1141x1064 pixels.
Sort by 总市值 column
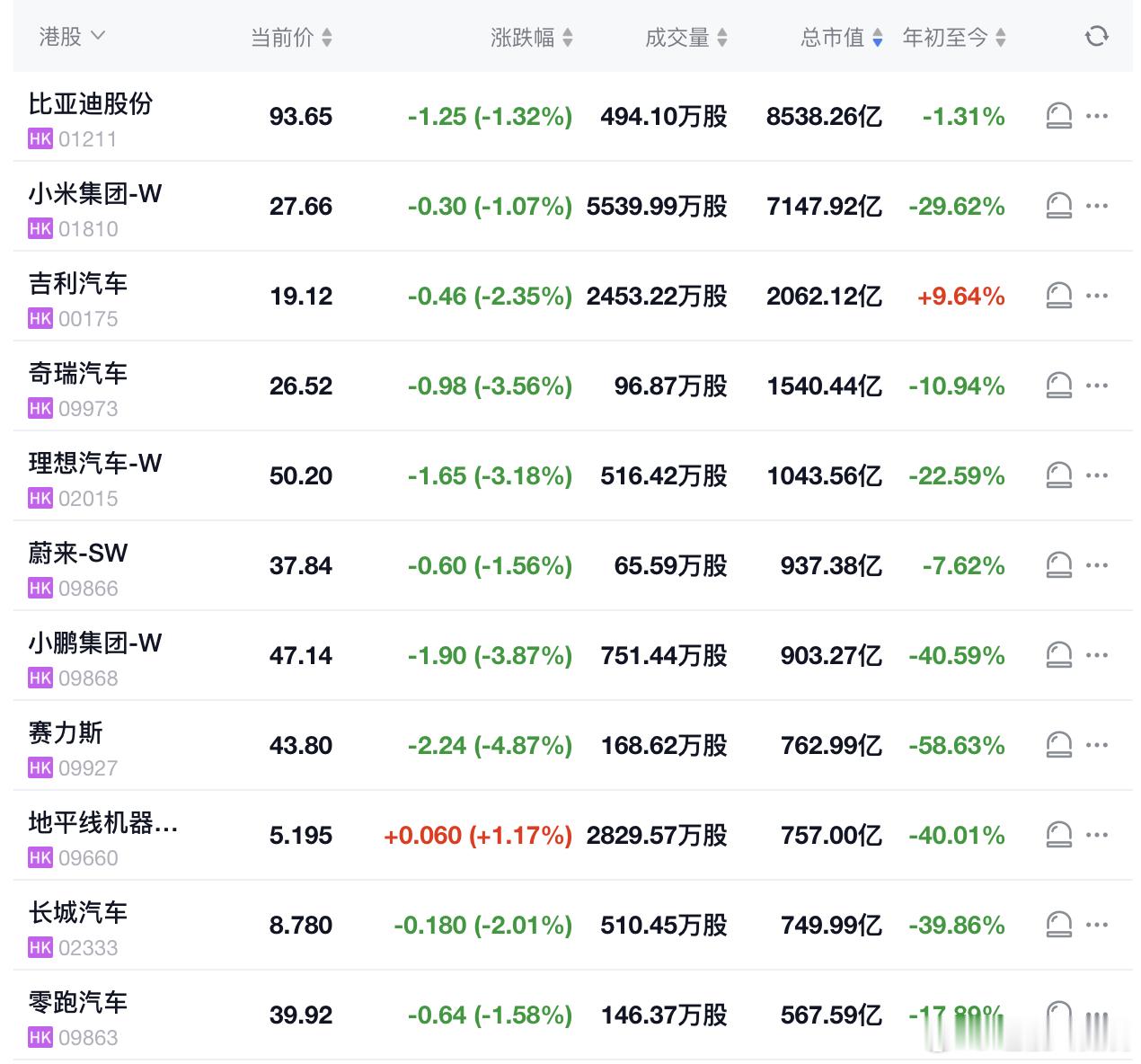point(842,37)
